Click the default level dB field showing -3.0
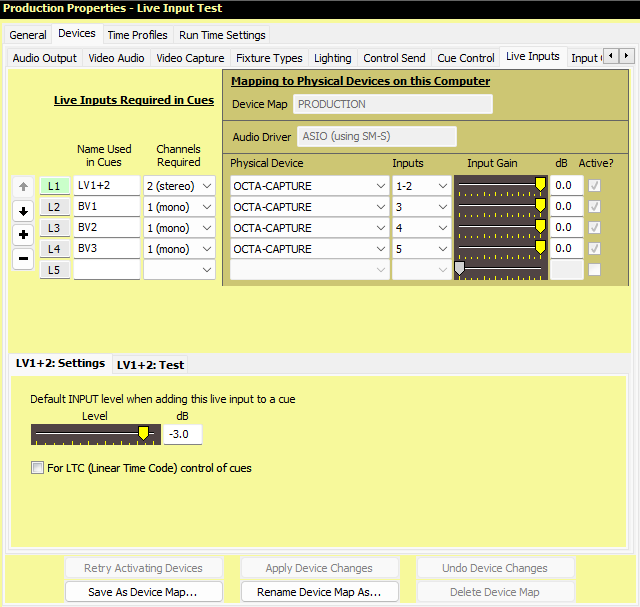The height and width of the screenshot is (607, 640). click(182, 434)
